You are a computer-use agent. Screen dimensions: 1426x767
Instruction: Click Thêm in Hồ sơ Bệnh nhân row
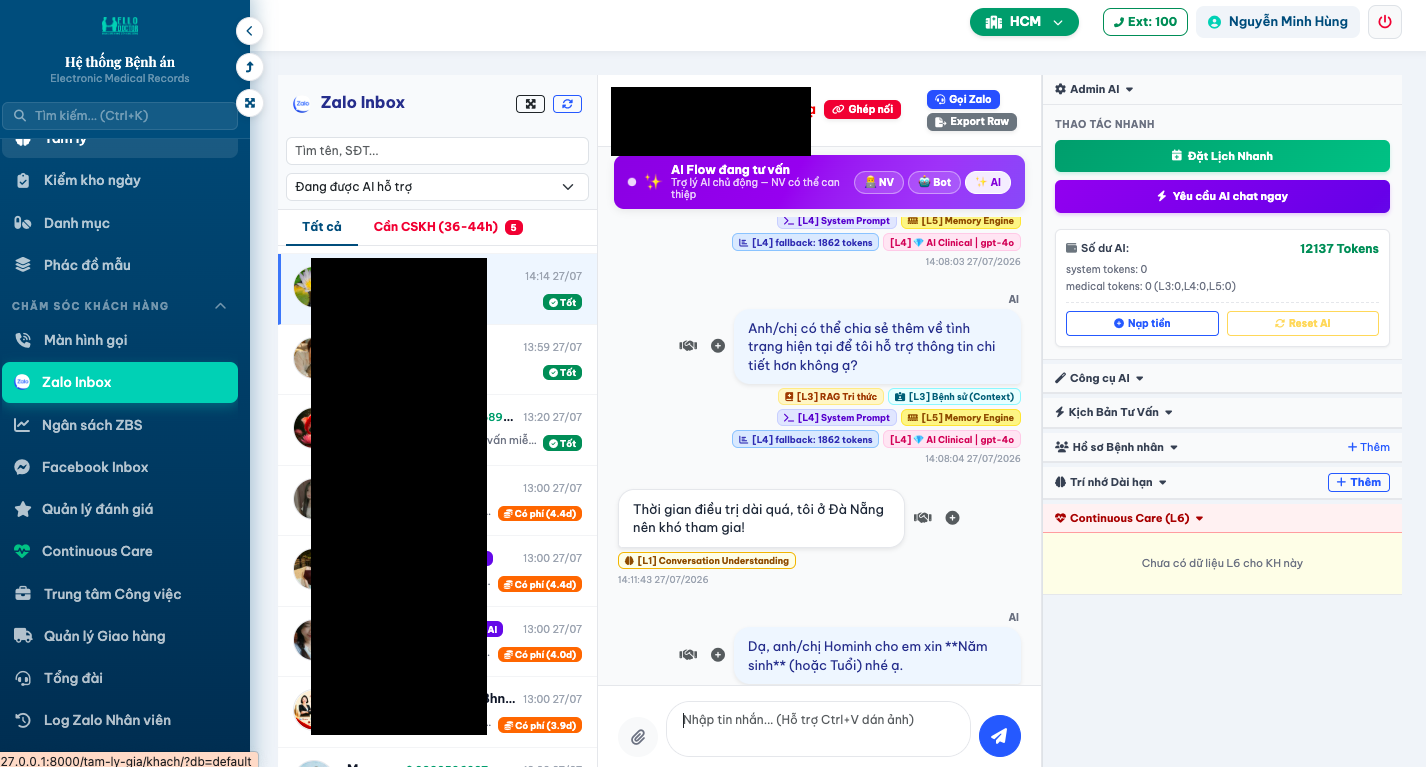tap(1368, 447)
